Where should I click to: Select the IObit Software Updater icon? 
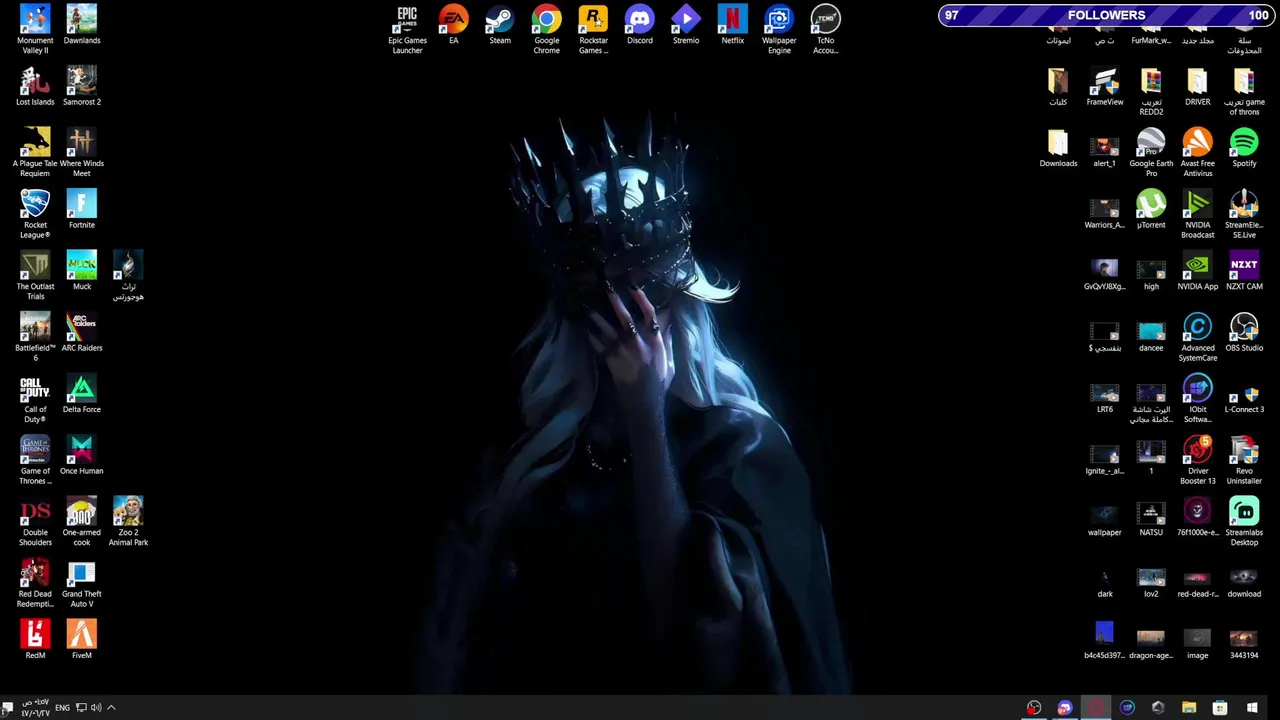pyautogui.click(x=1198, y=398)
